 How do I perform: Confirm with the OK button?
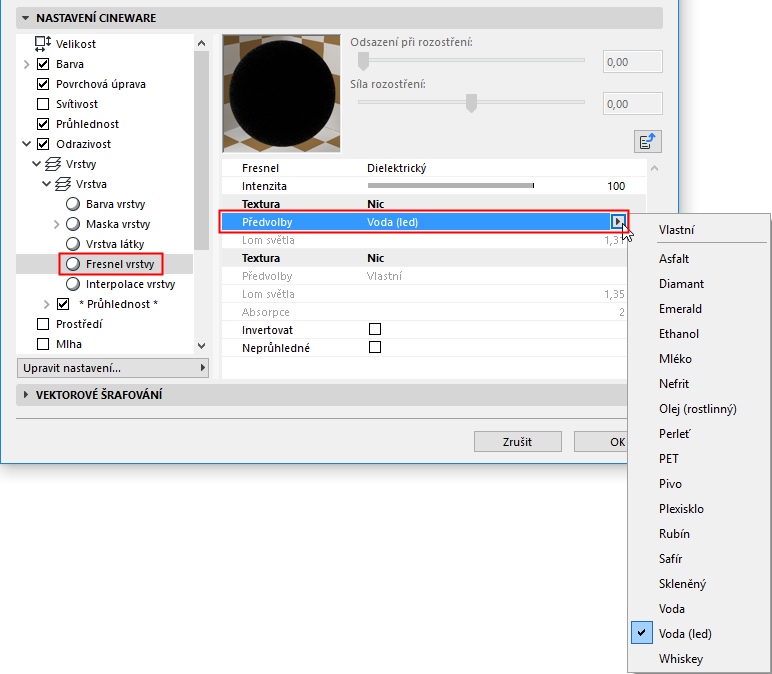pos(601,442)
